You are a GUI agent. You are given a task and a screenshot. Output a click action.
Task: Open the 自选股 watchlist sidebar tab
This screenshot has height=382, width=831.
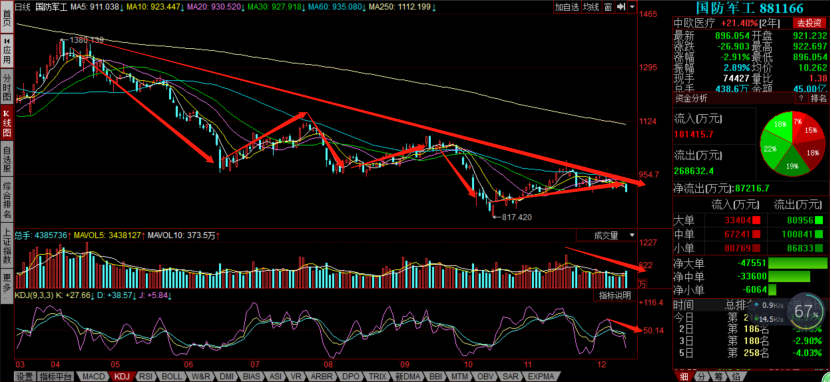point(7,158)
